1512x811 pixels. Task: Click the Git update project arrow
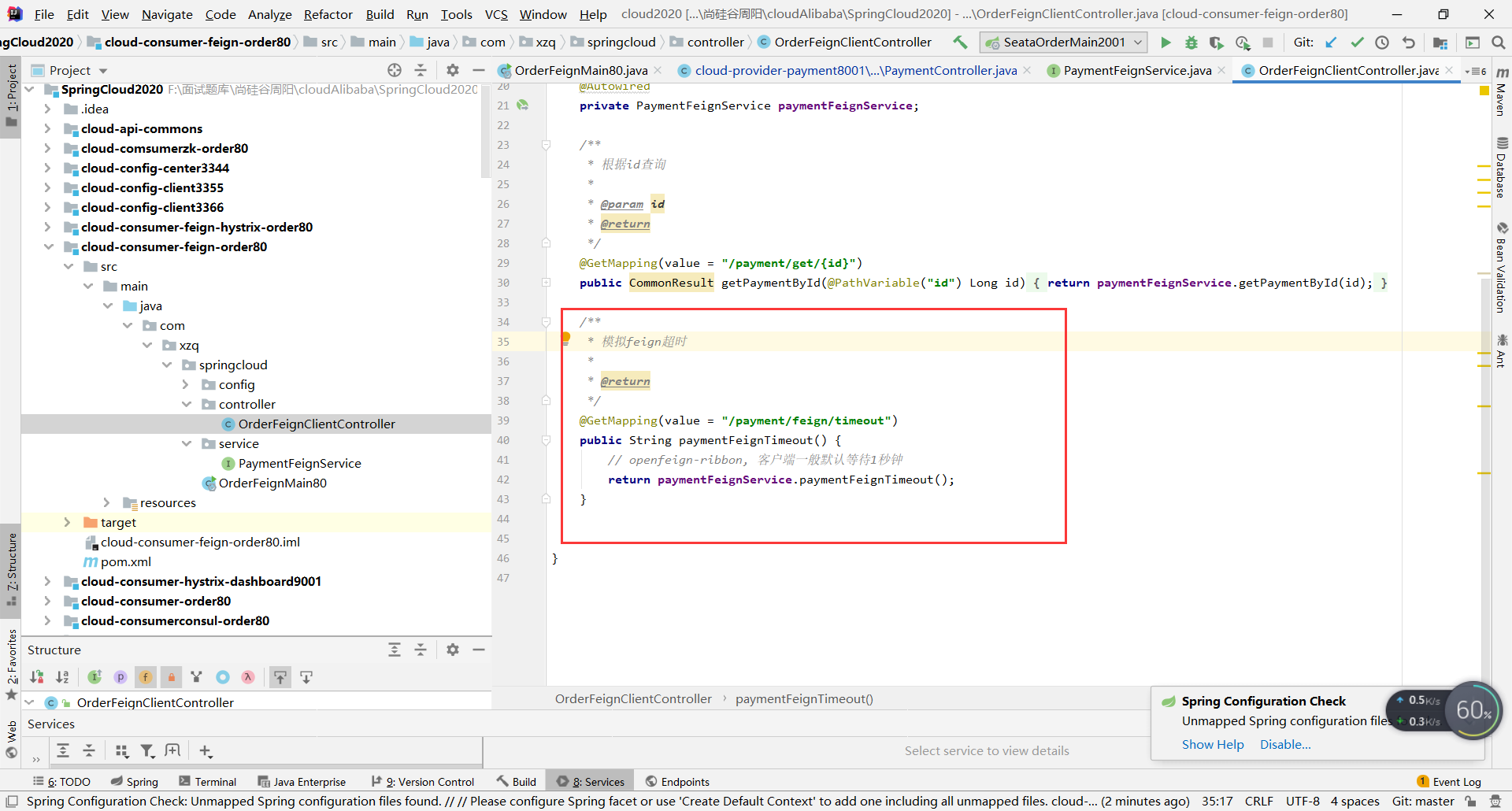(x=1331, y=43)
